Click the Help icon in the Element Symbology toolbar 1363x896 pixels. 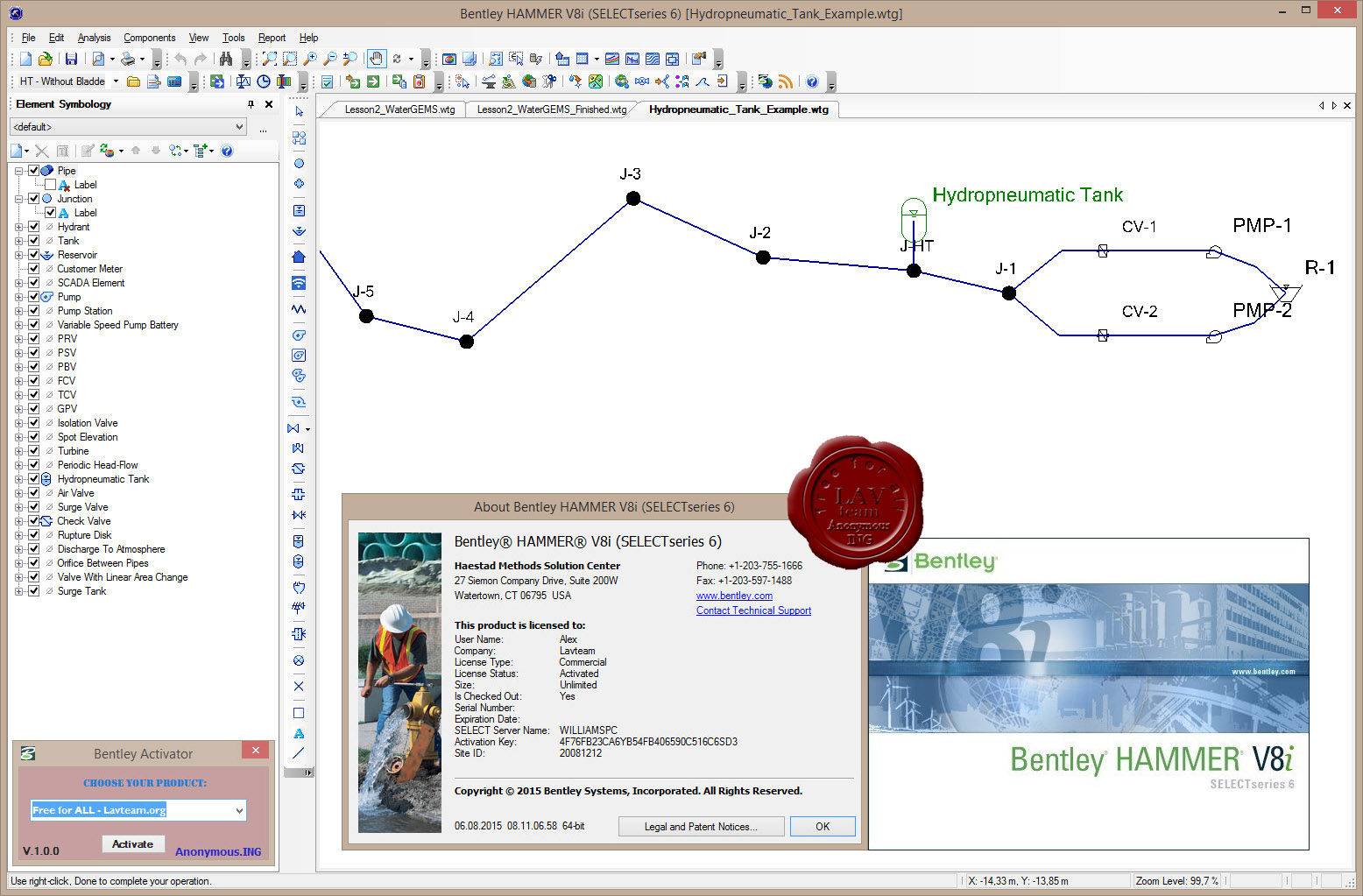227,151
